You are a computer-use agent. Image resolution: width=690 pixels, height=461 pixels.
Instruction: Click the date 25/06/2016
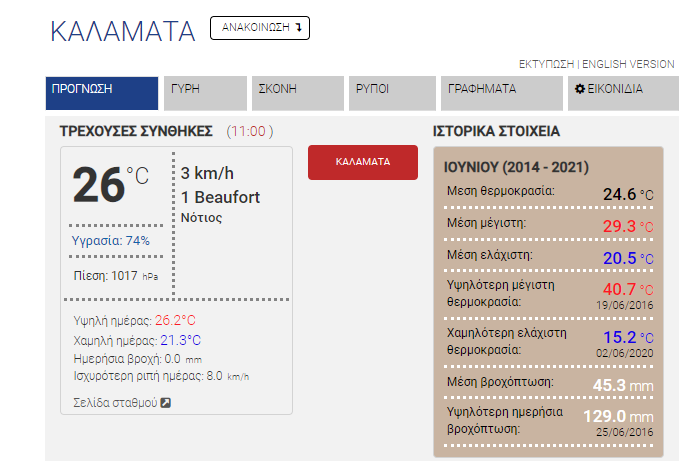tap(624, 432)
